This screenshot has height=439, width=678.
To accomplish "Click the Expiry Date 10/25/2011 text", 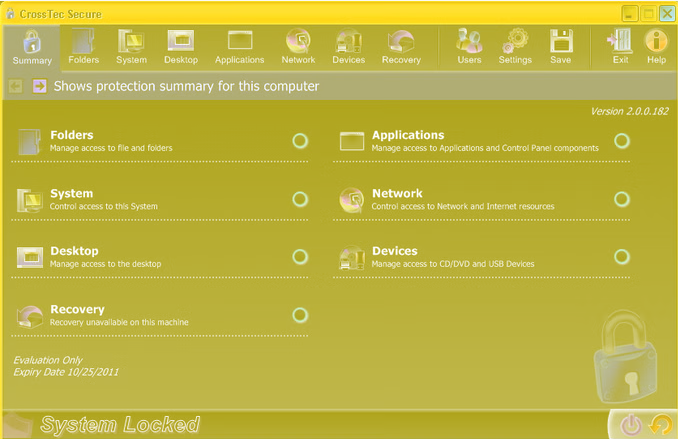I will (x=66, y=372).
